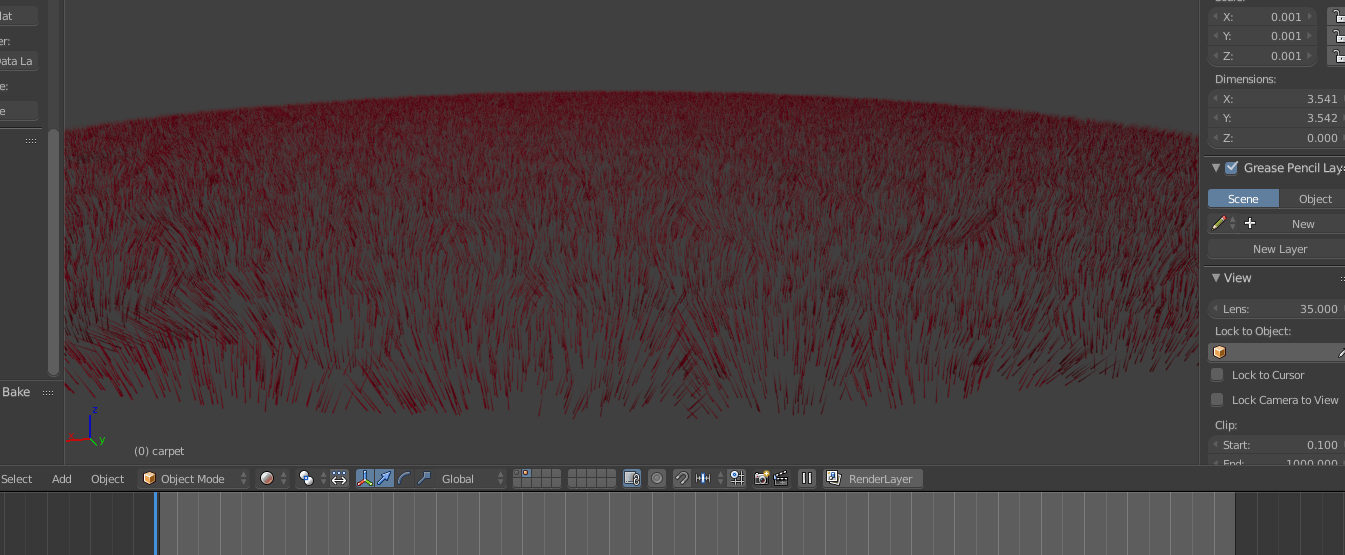Click the New Layer button
The height and width of the screenshot is (555, 1345).
[1276, 249]
